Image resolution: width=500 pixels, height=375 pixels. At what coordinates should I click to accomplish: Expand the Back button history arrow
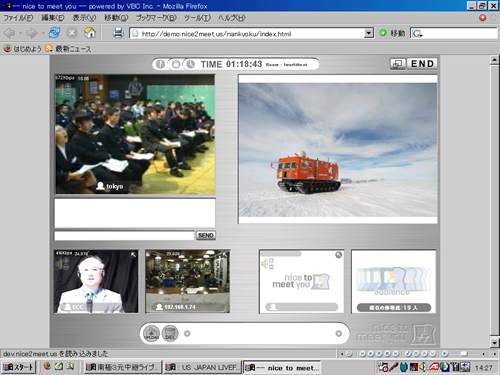point(20,33)
